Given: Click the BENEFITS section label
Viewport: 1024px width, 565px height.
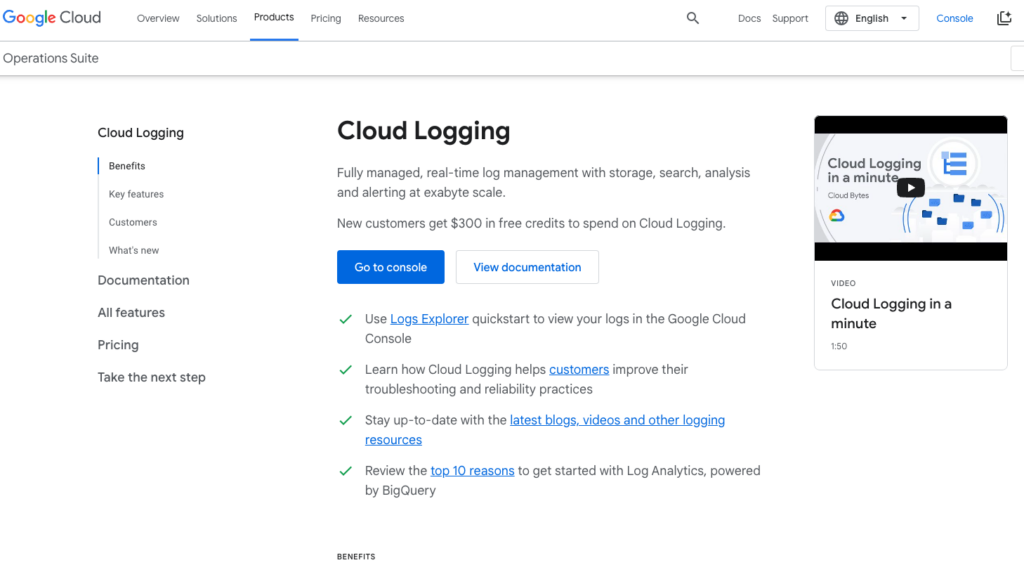Looking at the screenshot, I should (356, 557).
